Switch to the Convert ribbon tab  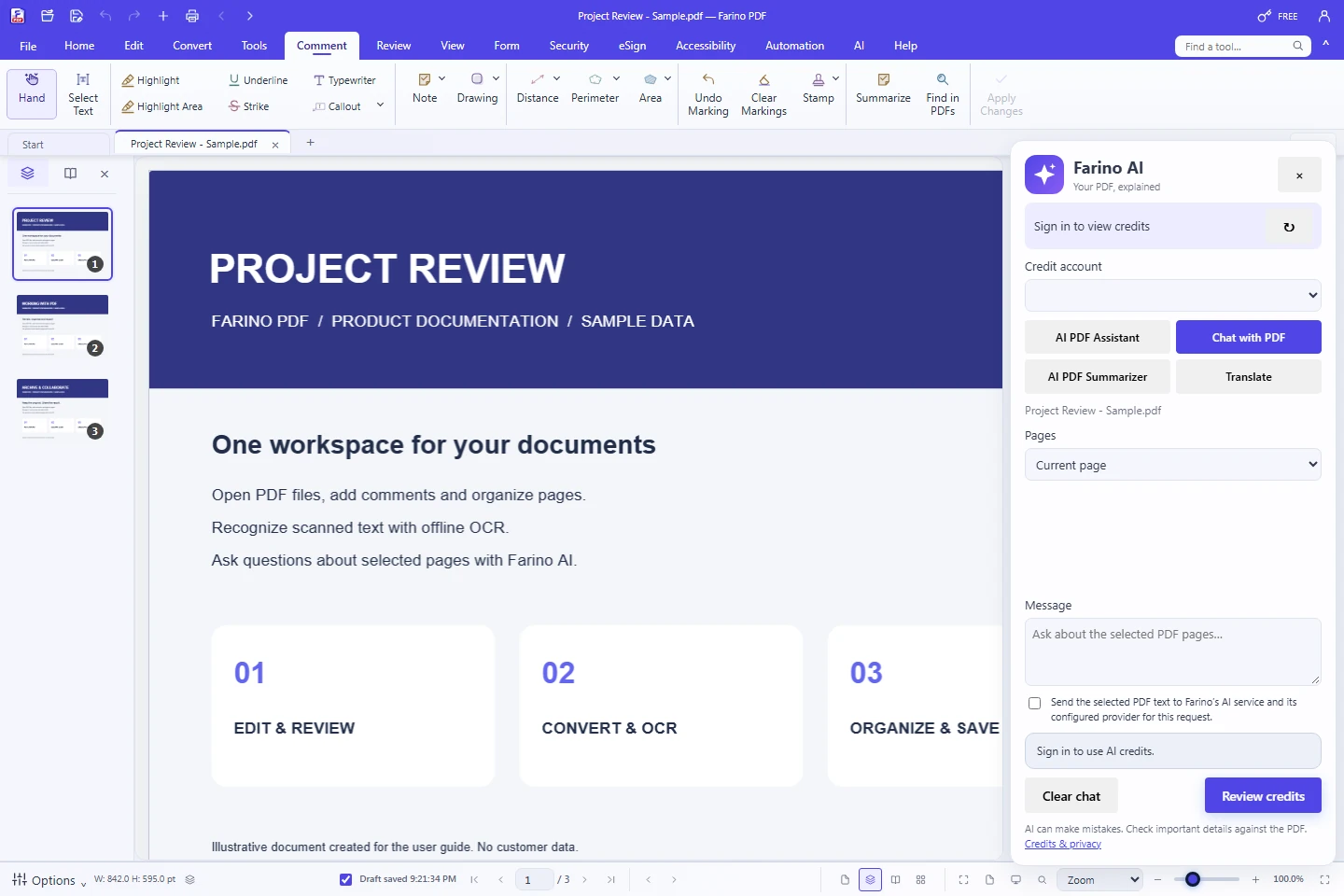(192, 46)
